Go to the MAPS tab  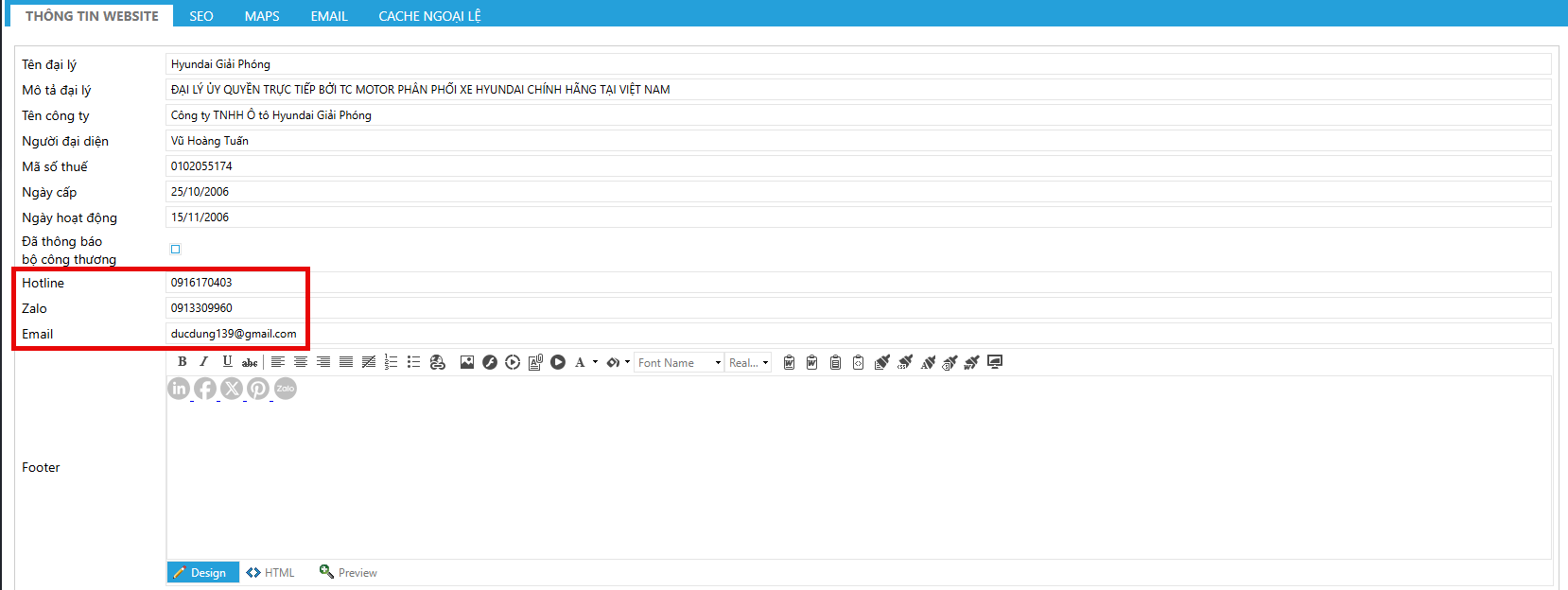pos(262,16)
